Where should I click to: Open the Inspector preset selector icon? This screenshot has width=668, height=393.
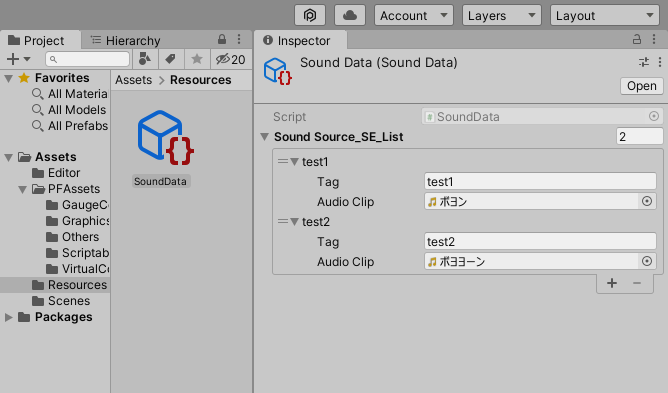[644, 62]
